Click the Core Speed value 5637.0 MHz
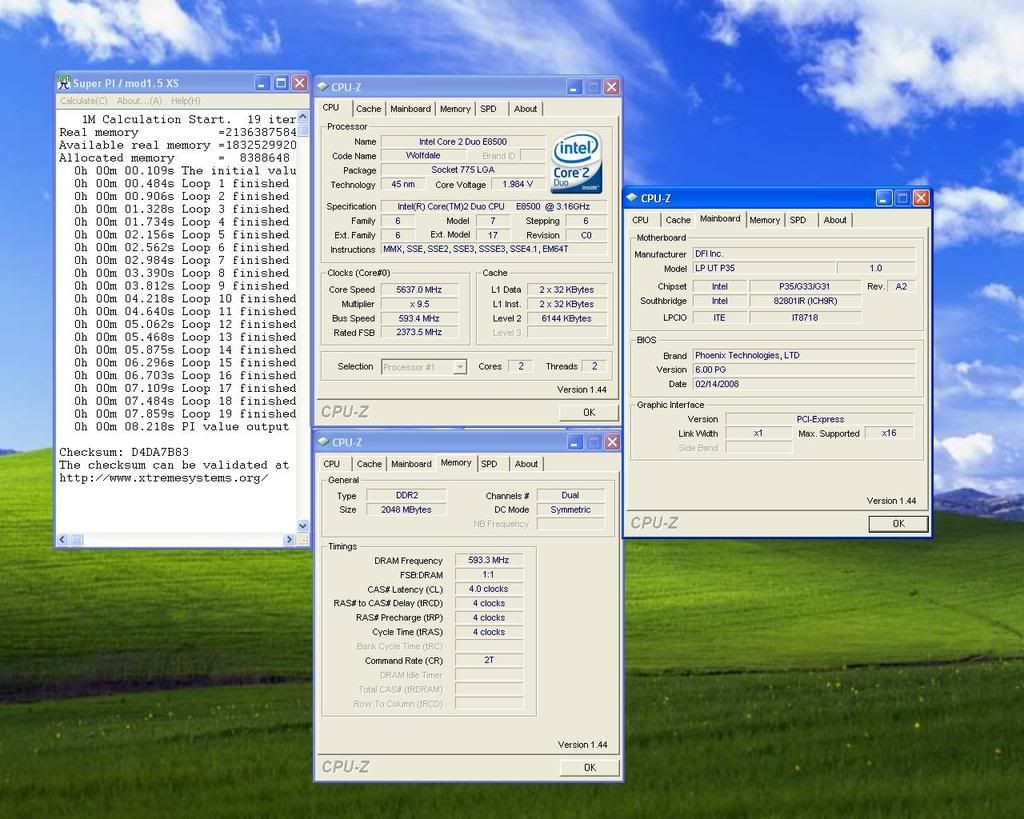This screenshot has width=1024, height=819. (419, 289)
